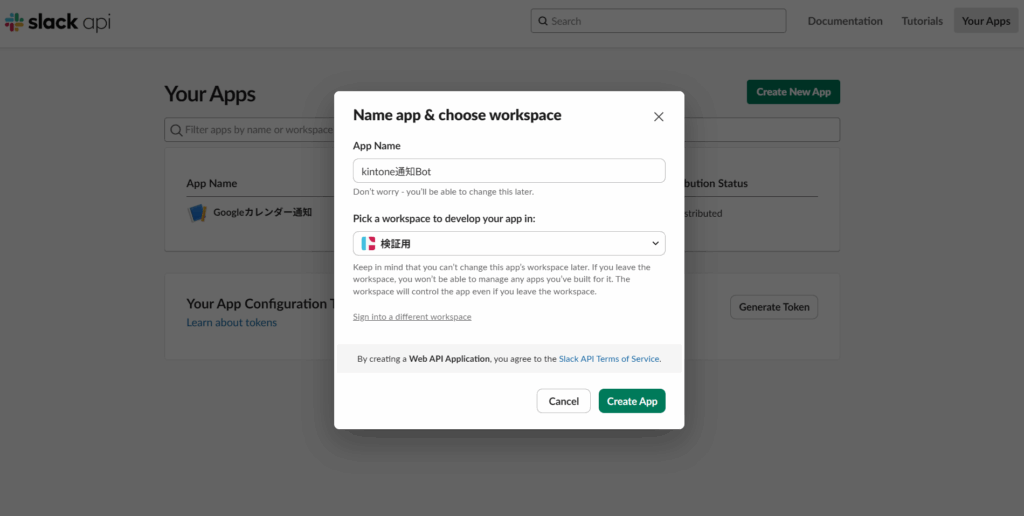Open the Tutorials menu

coord(922,21)
